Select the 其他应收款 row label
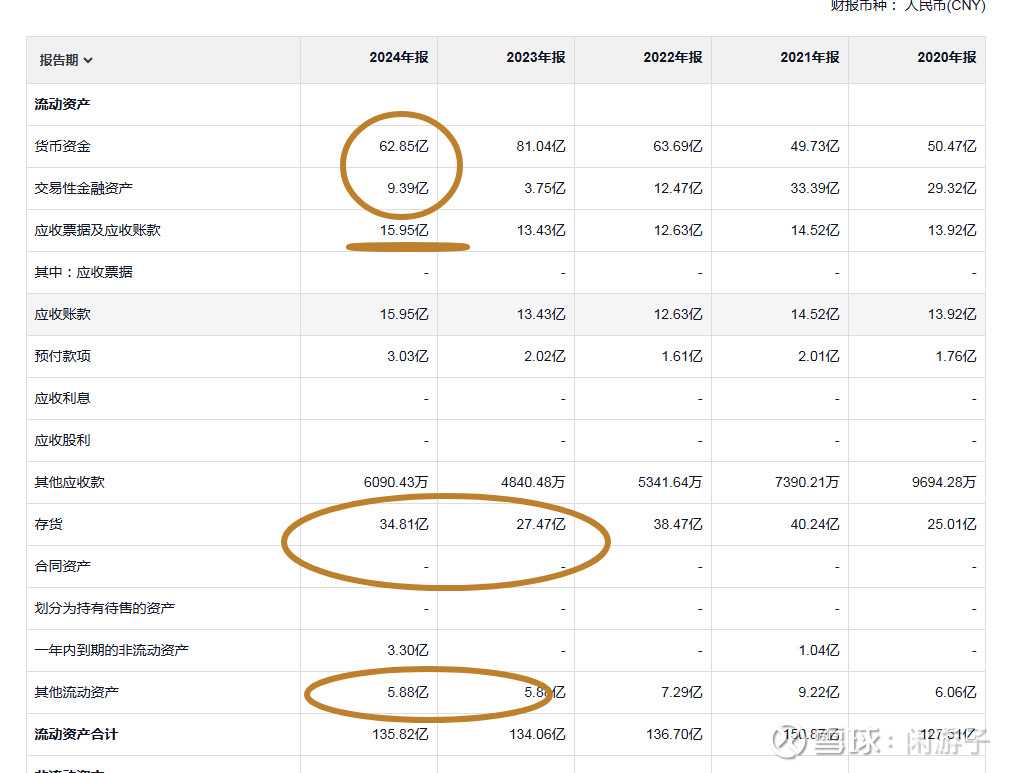This screenshot has height=773, width=1021. click(69, 482)
